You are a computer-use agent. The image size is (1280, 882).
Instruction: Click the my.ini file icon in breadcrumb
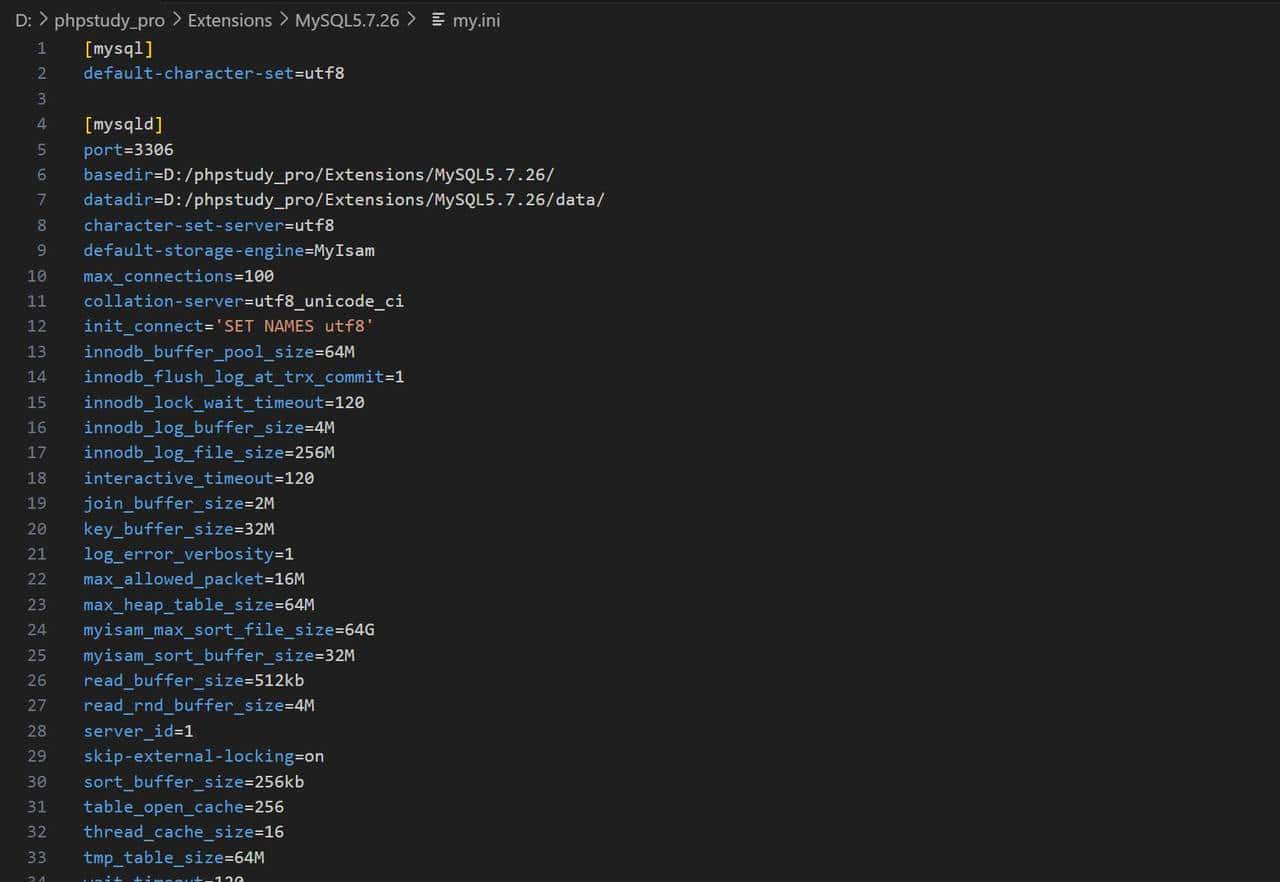438,20
